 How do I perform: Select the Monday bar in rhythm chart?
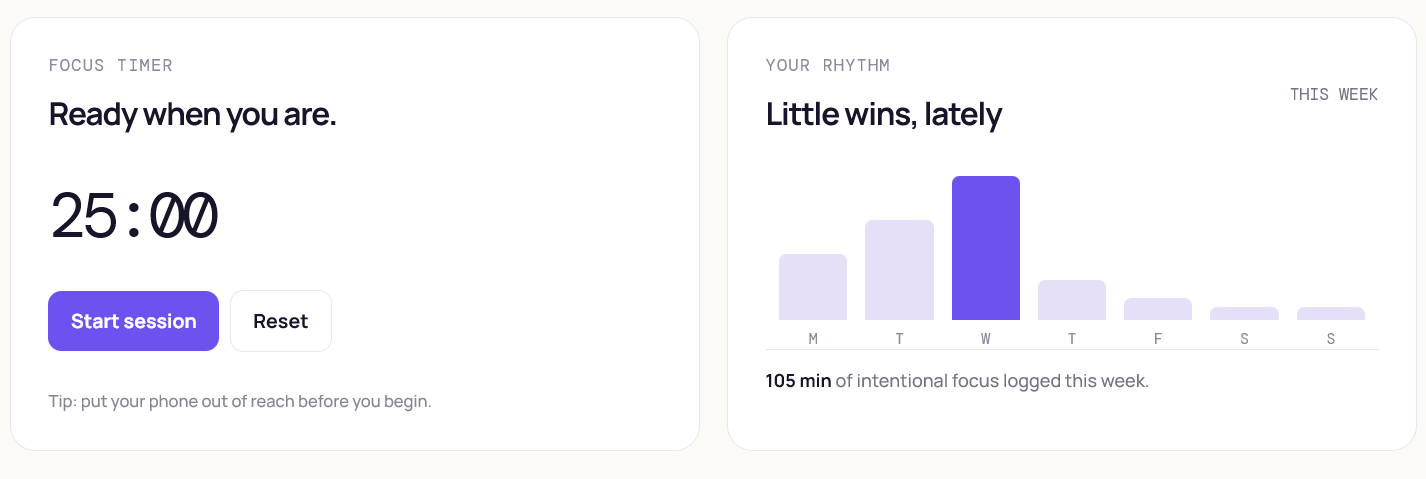click(813, 287)
